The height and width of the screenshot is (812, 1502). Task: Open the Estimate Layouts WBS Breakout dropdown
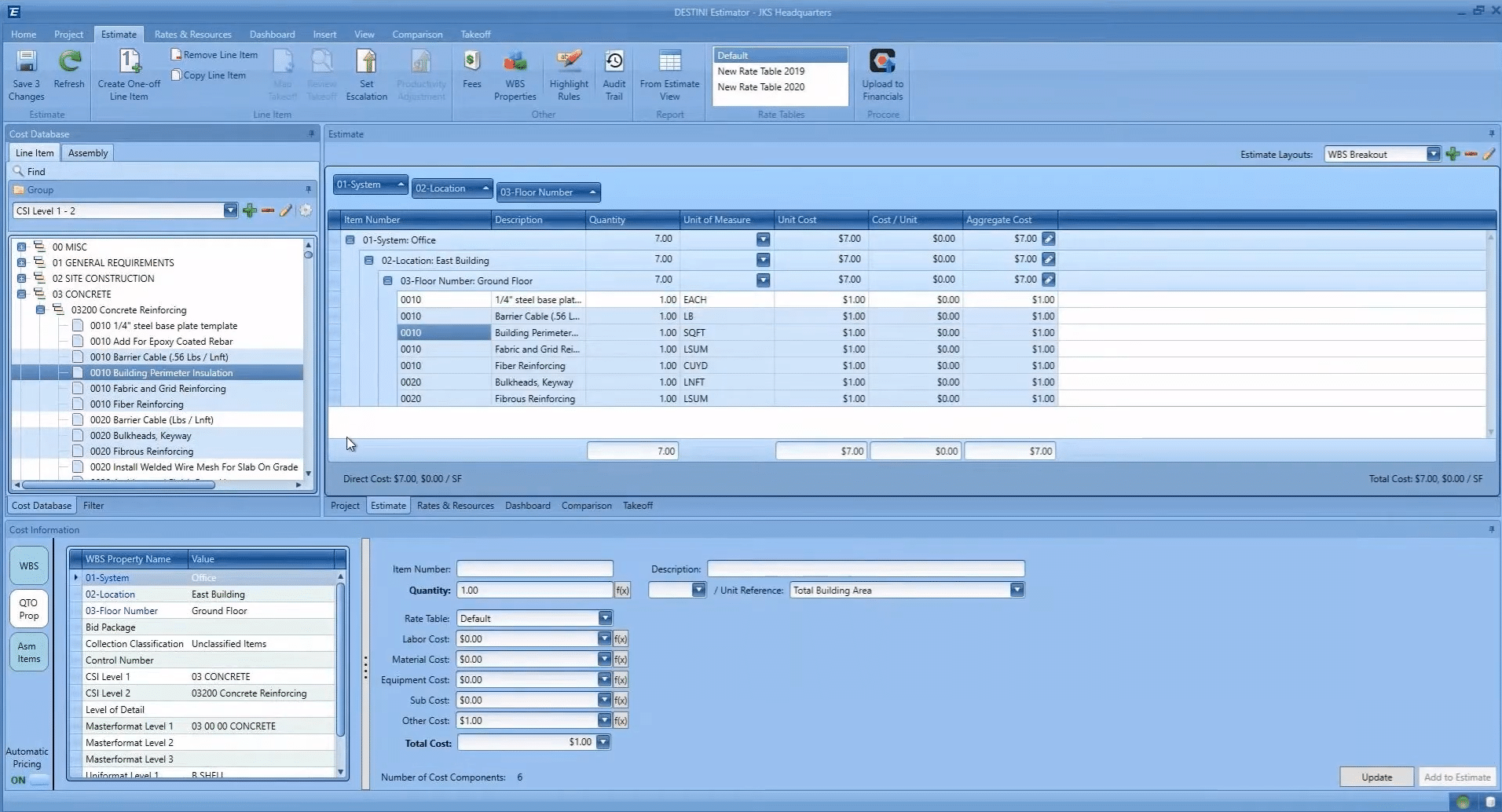click(1433, 155)
